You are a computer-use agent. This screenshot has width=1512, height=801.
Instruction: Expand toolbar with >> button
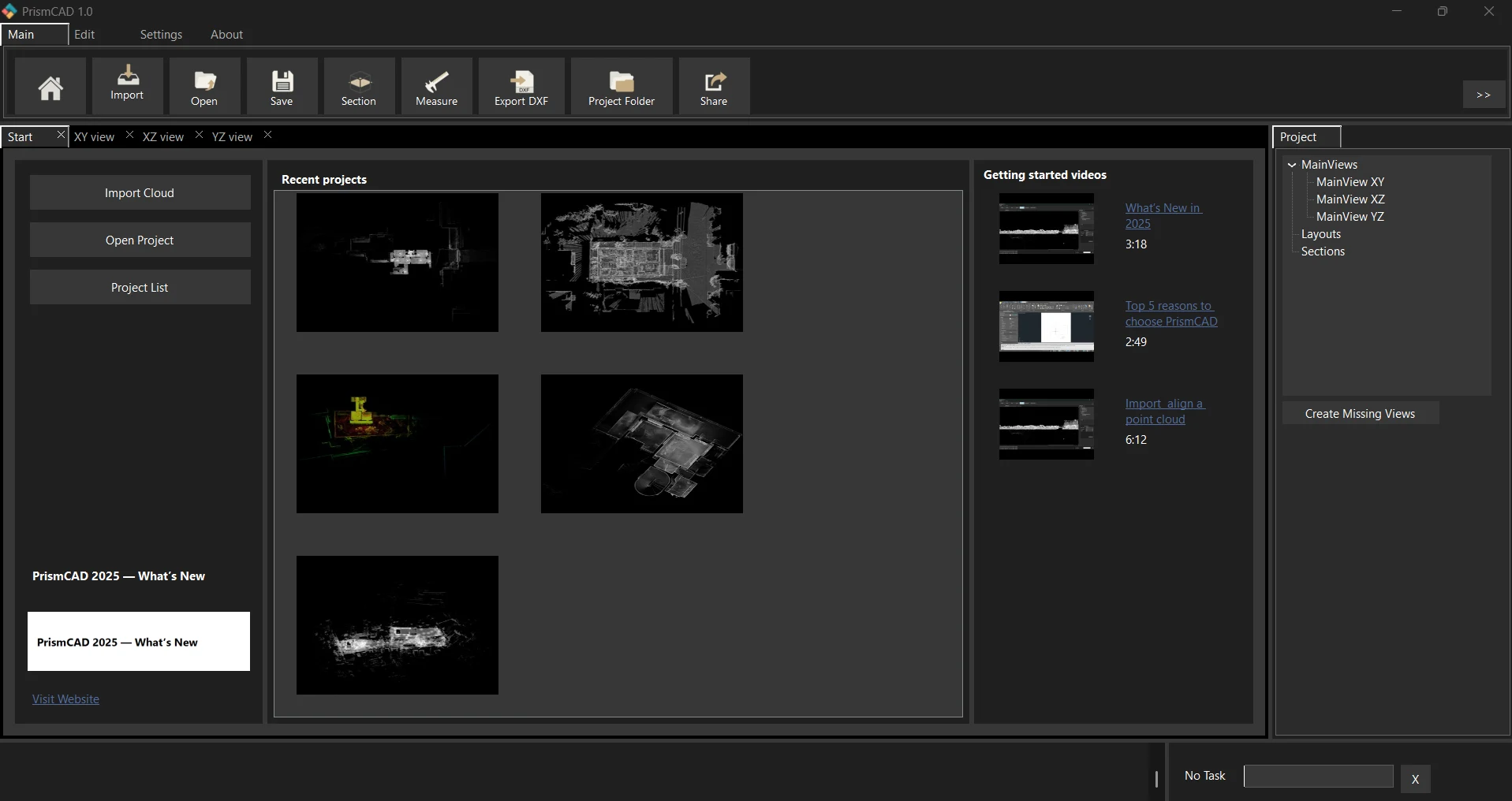pyautogui.click(x=1484, y=95)
